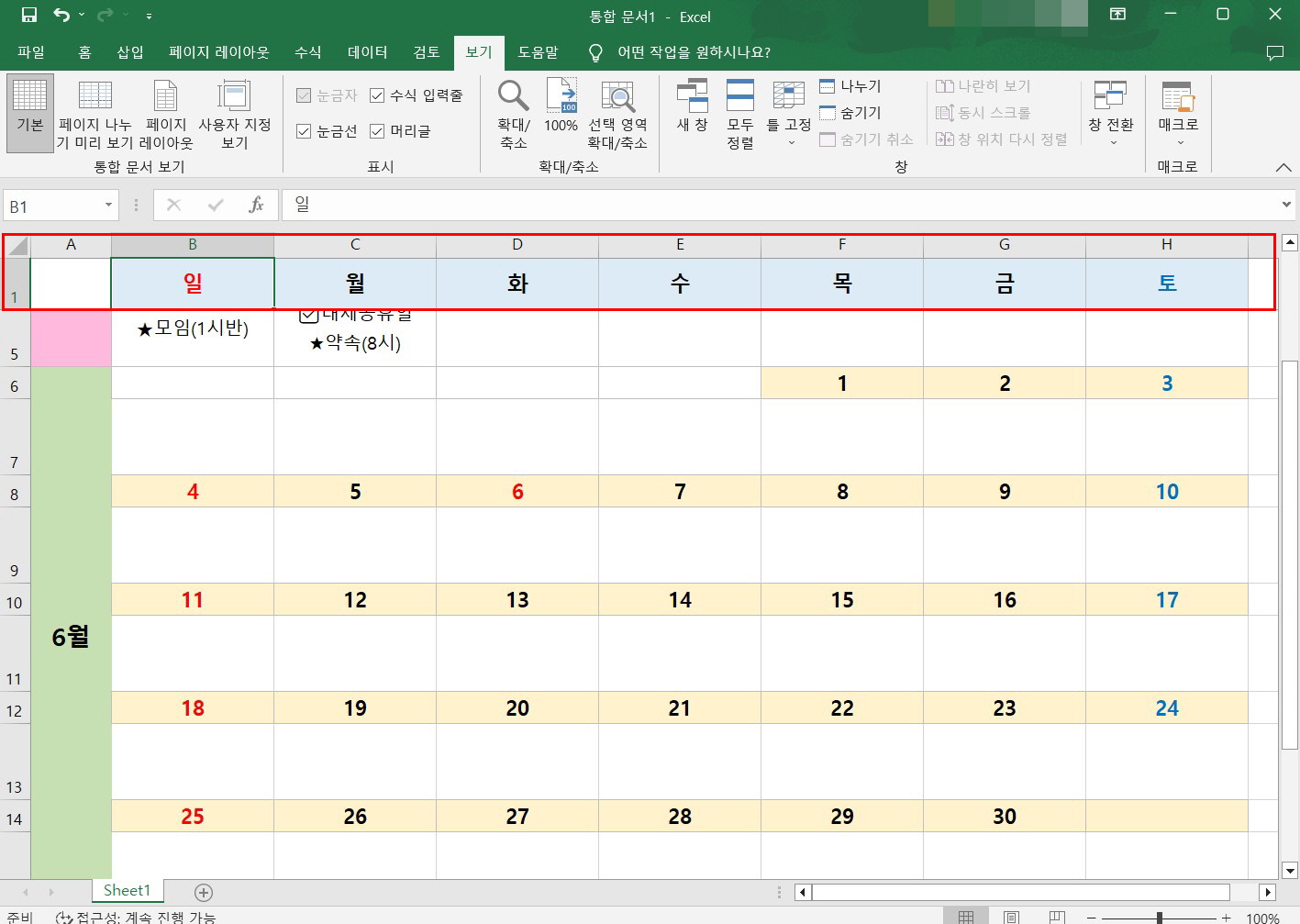
Task: Select 페이지 나누기 미리 보기 view
Action: [x=94, y=115]
